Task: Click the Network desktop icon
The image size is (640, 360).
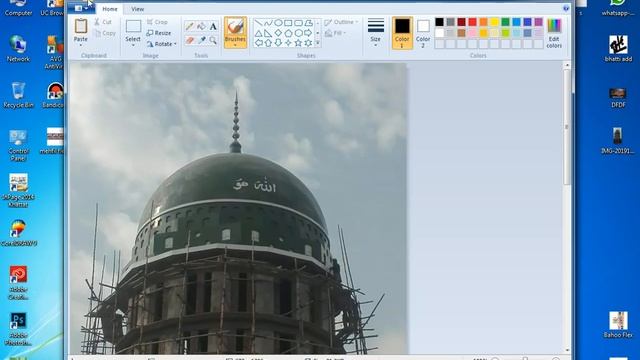Action: (18, 48)
